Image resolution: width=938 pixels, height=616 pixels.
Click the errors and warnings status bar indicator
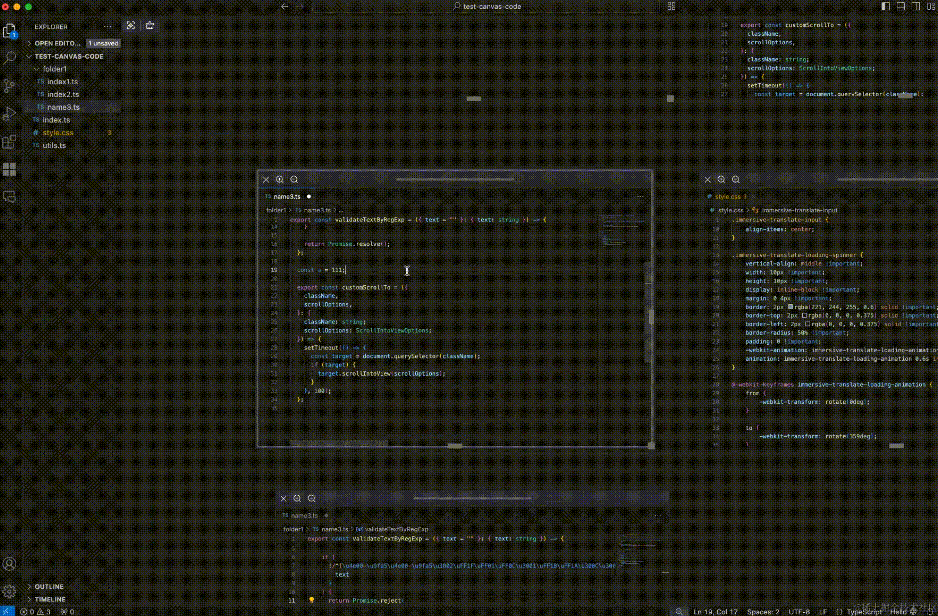coord(35,611)
